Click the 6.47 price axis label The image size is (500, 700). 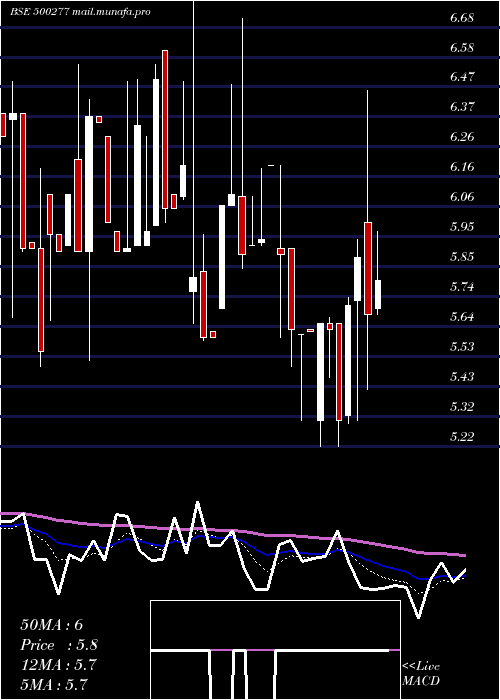point(462,77)
